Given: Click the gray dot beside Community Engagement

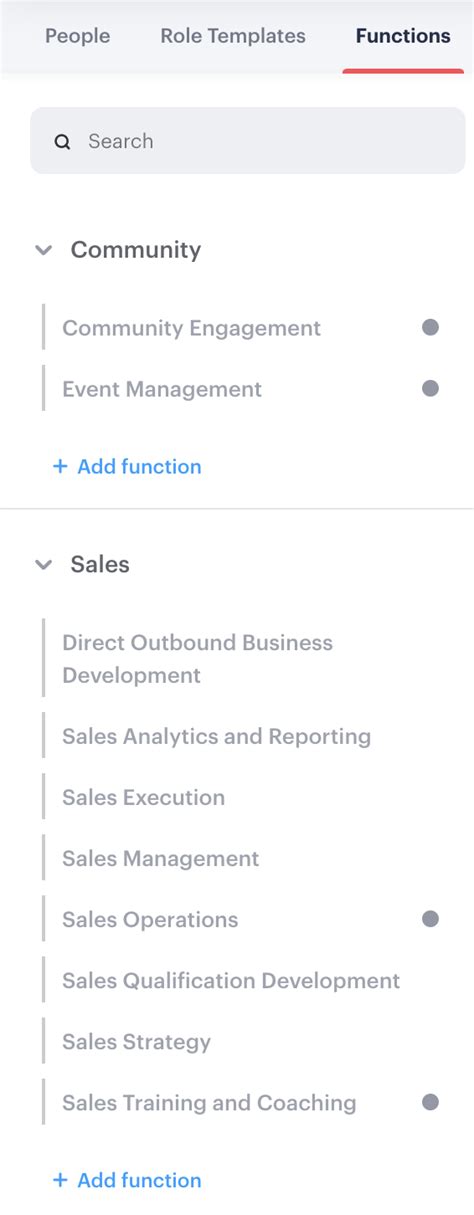Looking at the screenshot, I should pos(430,327).
